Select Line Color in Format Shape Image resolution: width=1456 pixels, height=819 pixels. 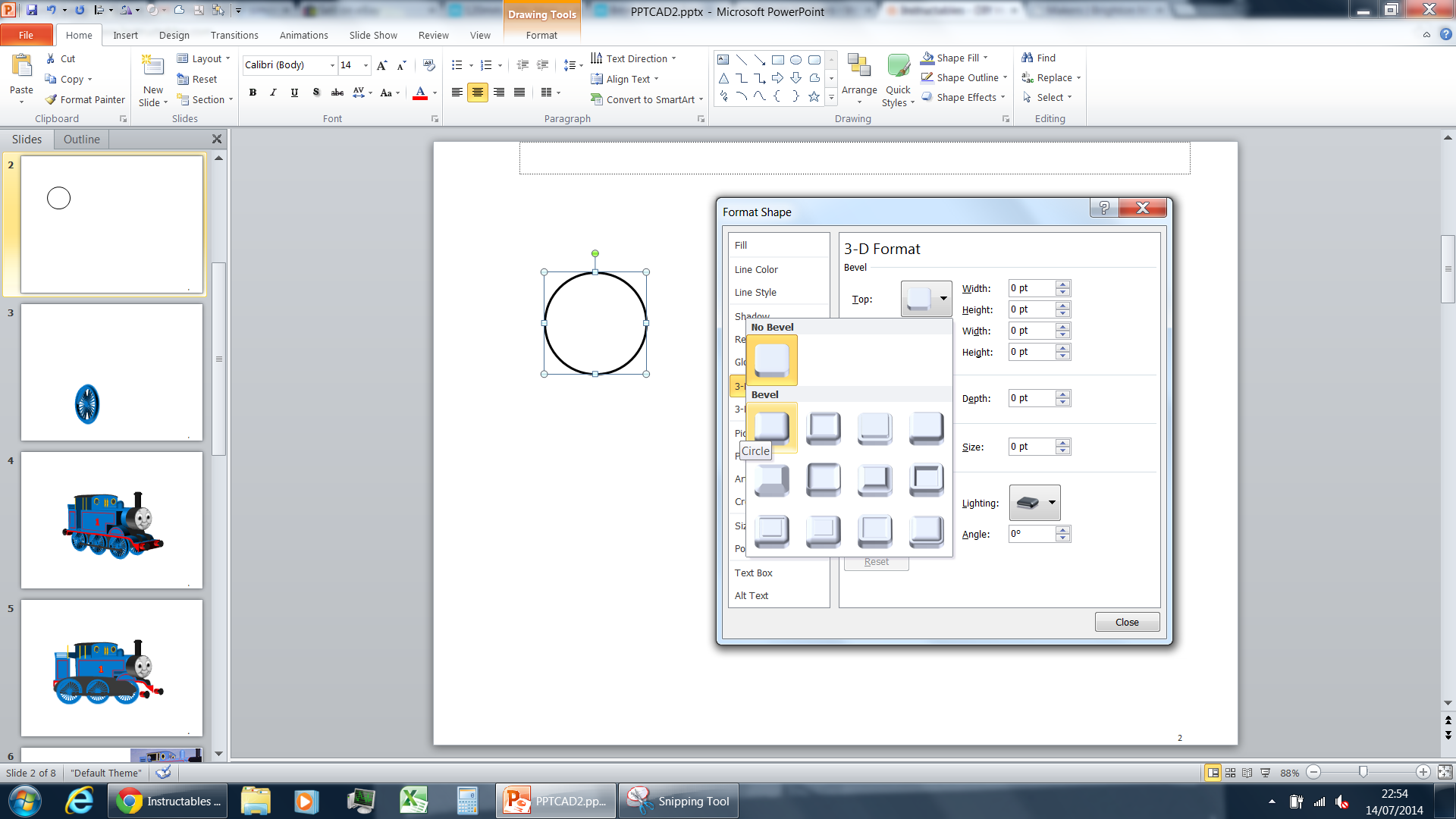[x=756, y=269]
